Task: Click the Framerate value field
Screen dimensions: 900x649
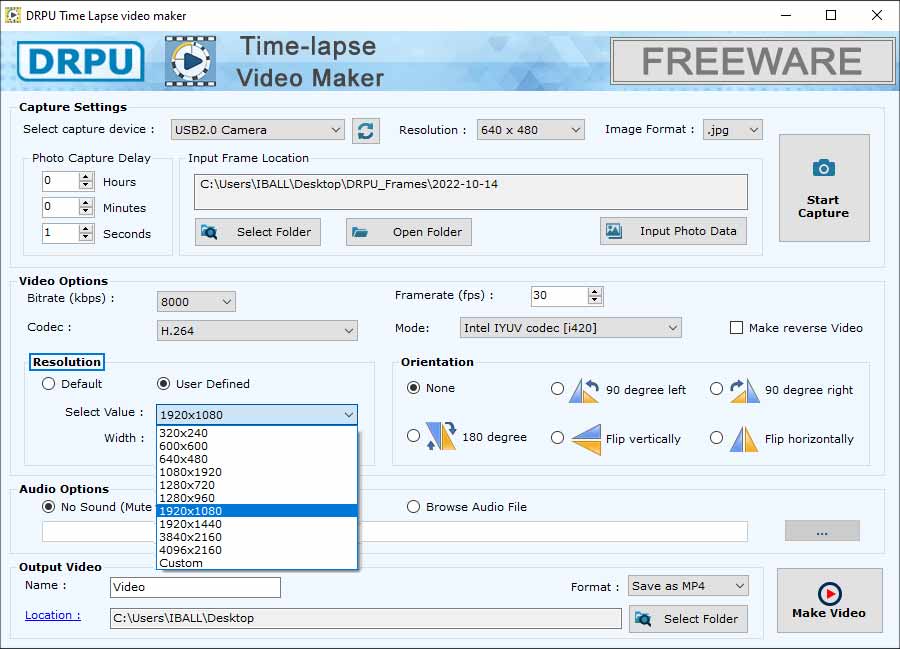Action: coord(560,296)
